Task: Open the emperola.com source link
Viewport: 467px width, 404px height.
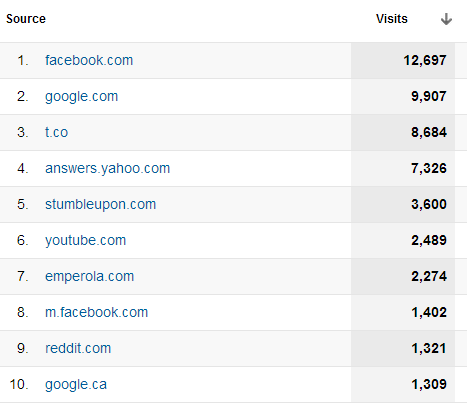Action: click(x=90, y=276)
